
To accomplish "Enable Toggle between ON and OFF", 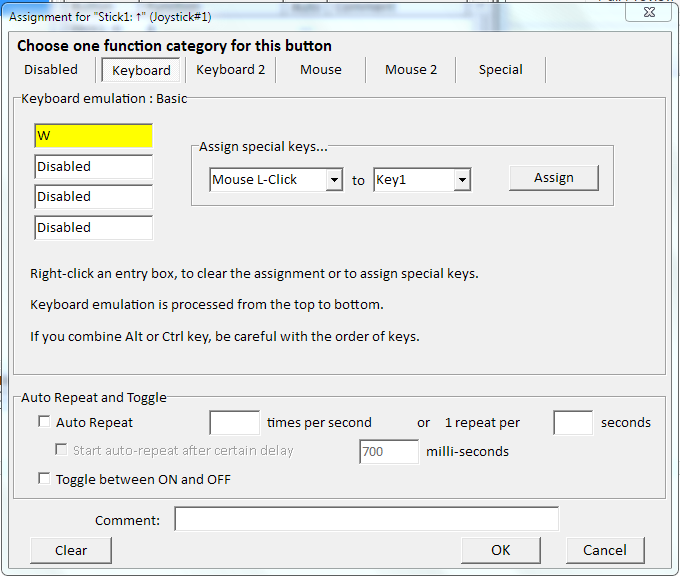I will tap(43, 480).
